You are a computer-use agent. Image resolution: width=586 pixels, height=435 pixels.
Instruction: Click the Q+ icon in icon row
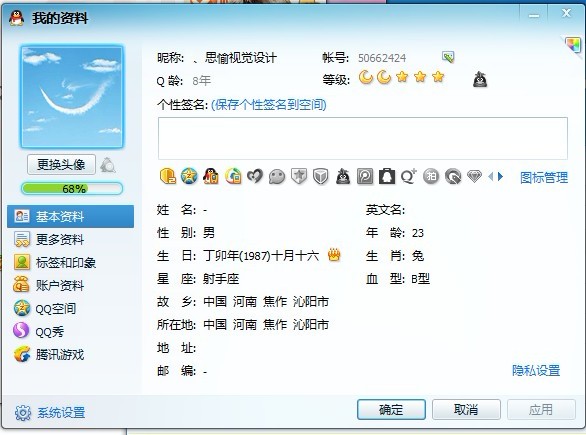pos(409,176)
